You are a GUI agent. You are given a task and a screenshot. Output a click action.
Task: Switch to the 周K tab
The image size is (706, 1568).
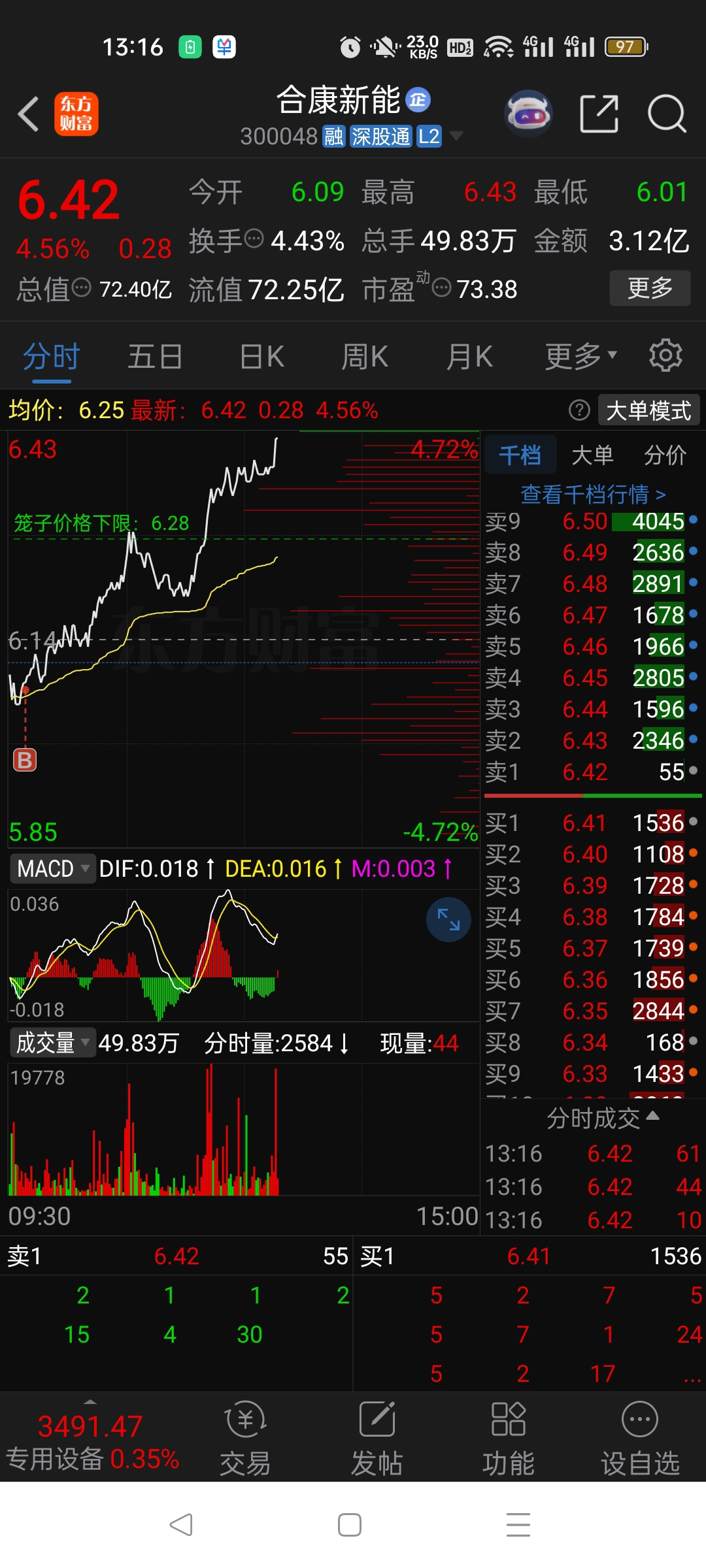(365, 357)
